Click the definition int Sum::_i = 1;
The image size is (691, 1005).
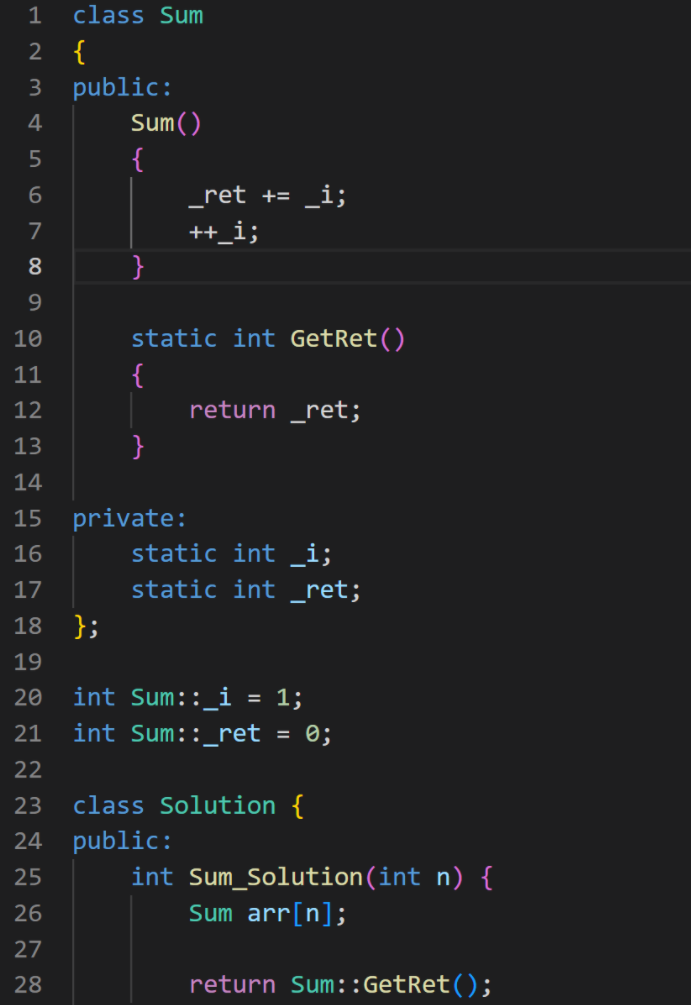tap(187, 697)
